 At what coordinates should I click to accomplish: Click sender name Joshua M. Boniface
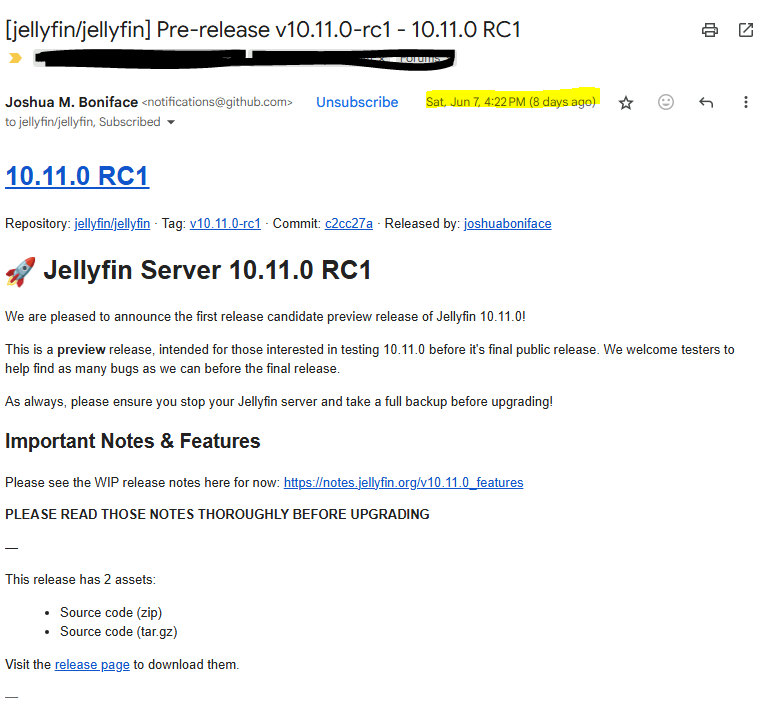[71, 102]
